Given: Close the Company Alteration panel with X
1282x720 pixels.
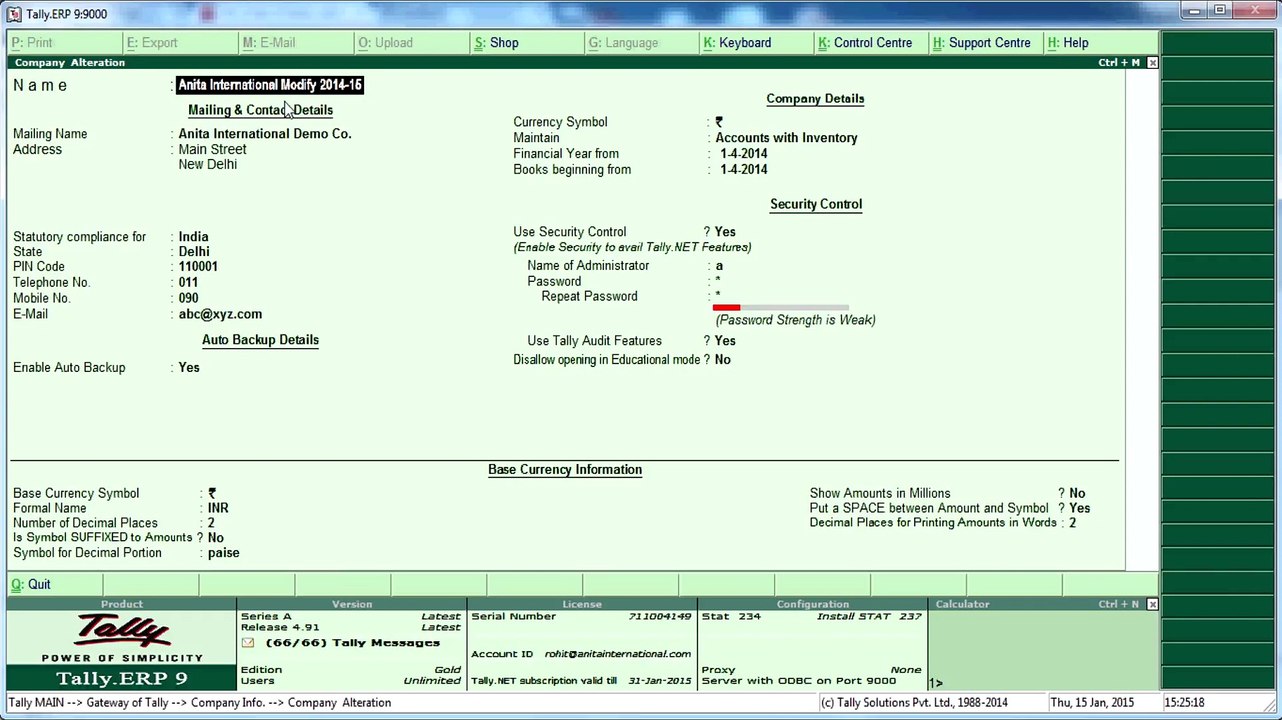Looking at the screenshot, I should [1152, 62].
